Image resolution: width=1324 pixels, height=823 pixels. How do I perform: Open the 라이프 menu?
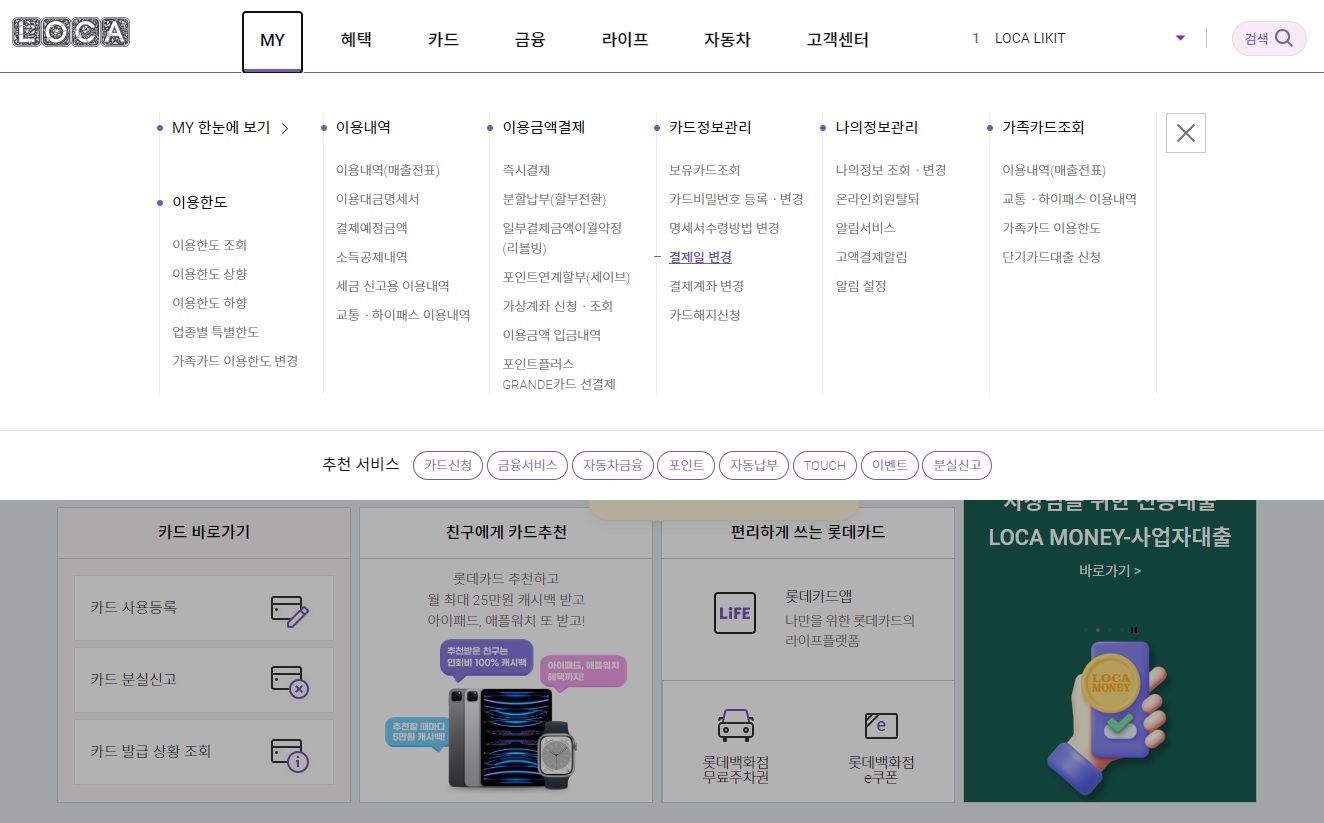(x=625, y=40)
